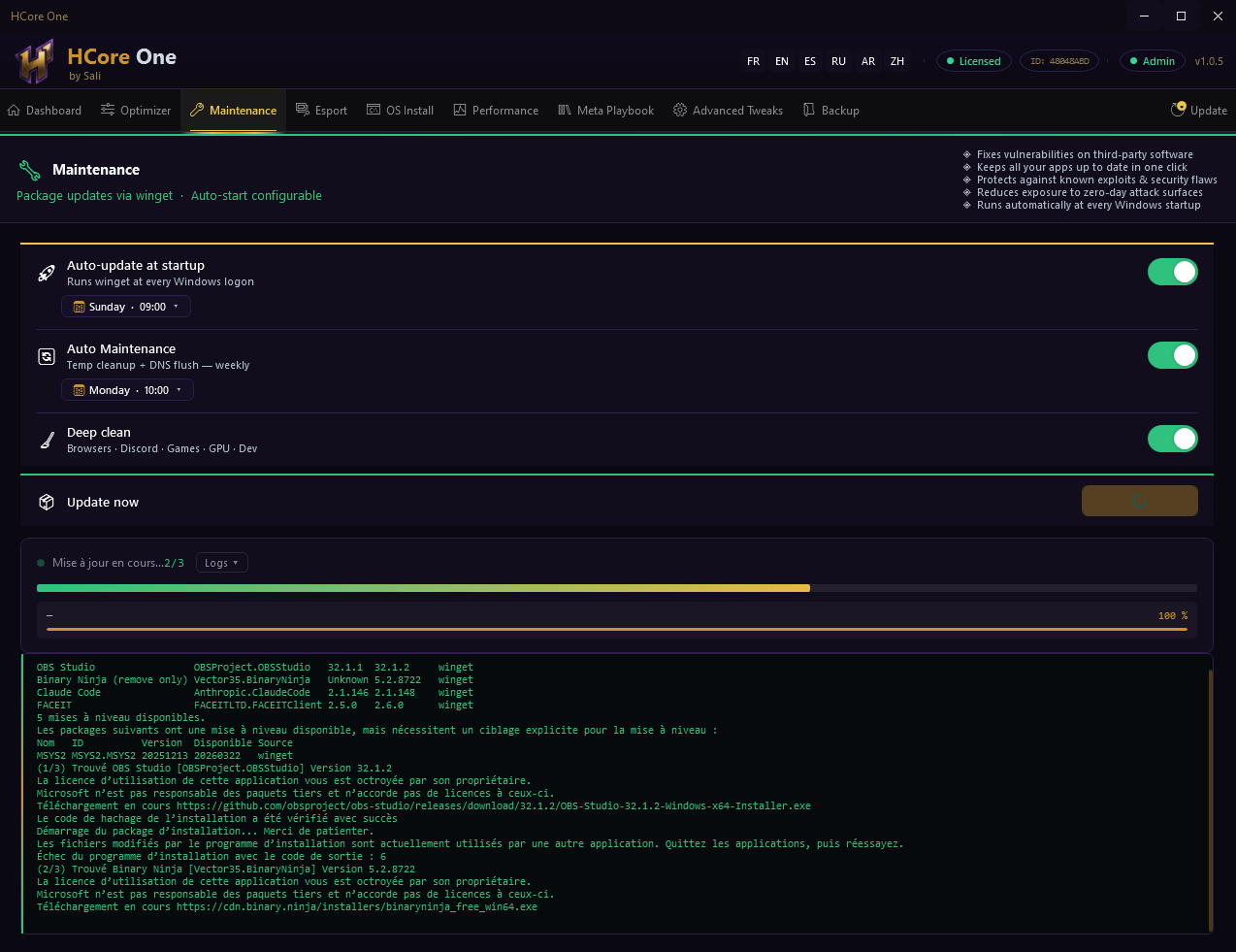Click the Esport tab icon
This screenshot has width=1236, height=952.
point(303,110)
